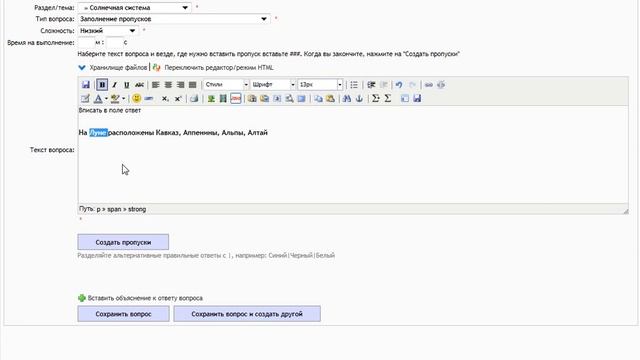Click the save icon in editor toolbar's first row

tap(85, 84)
